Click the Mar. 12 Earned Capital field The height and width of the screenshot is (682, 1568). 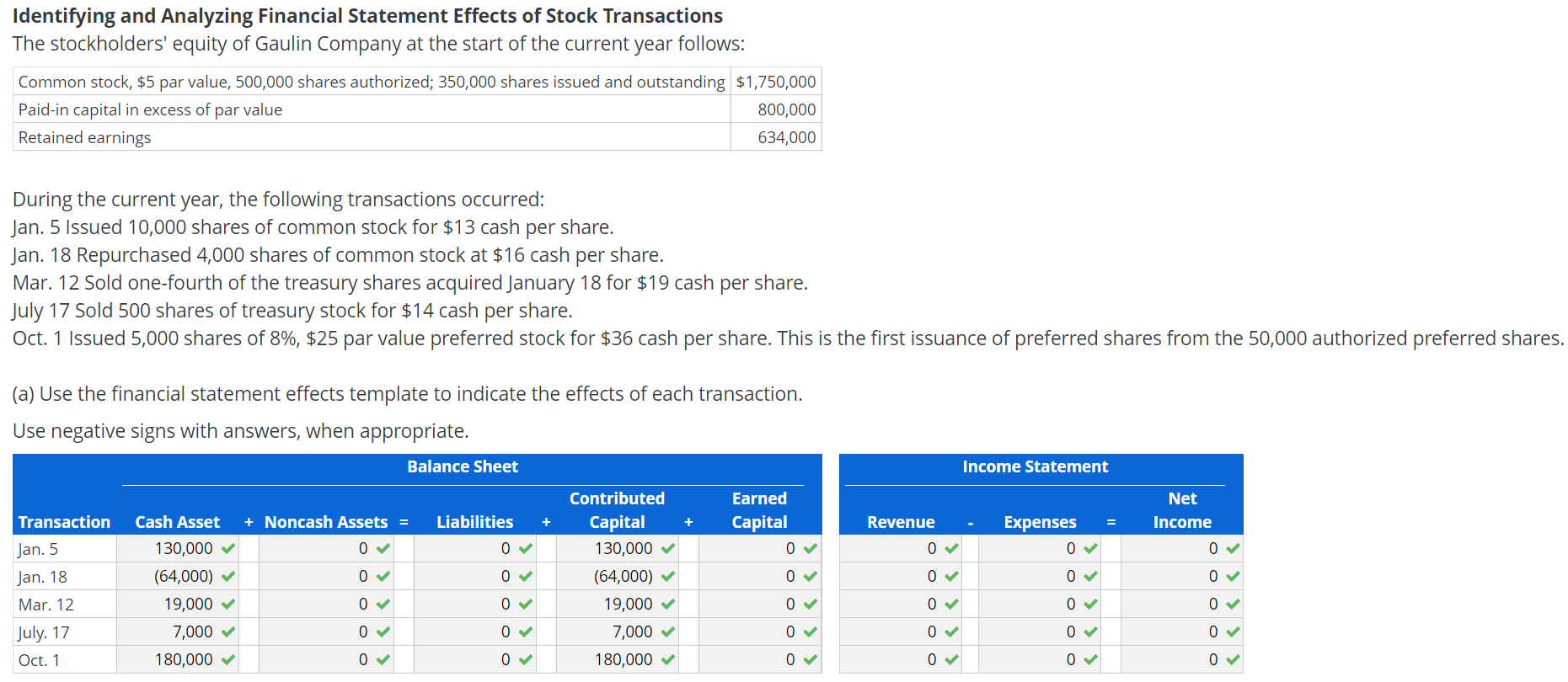pyautogui.click(x=760, y=604)
